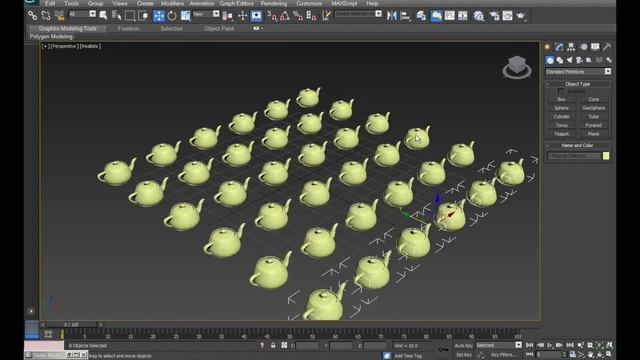The height and width of the screenshot is (360, 640).
Task: Open the Tools menu
Action: coord(71,3)
